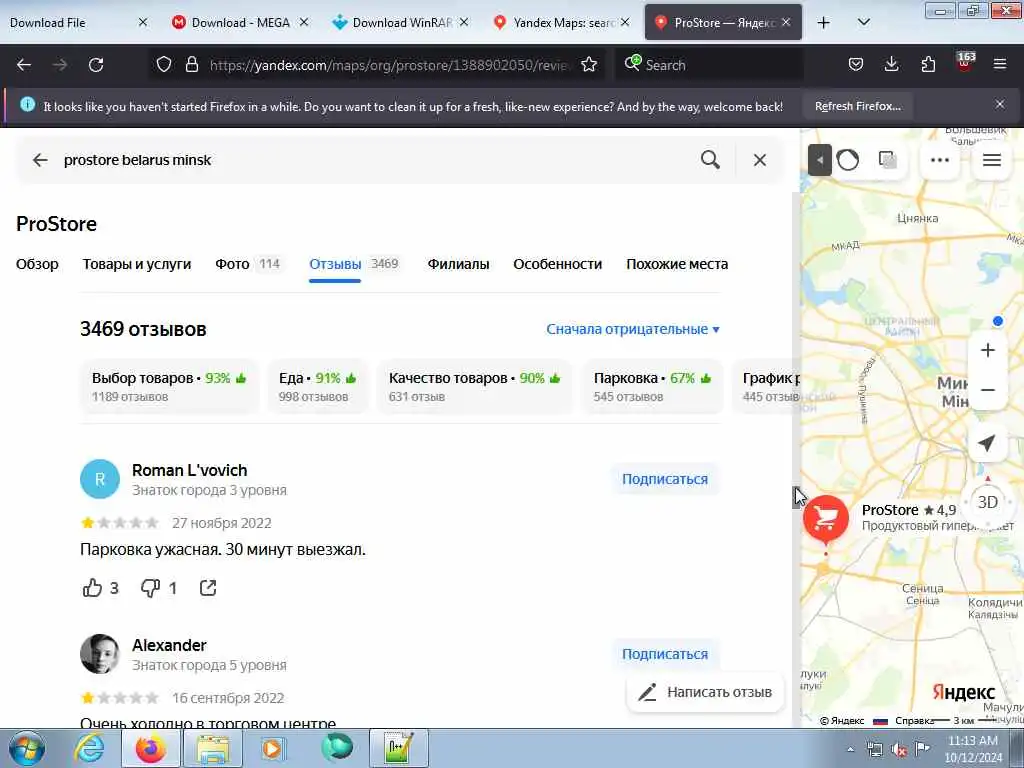Image resolution: width=1024 pixels, height=768 pixels.
Task: Switch to the Фото tab
Action: pos(248,264)
